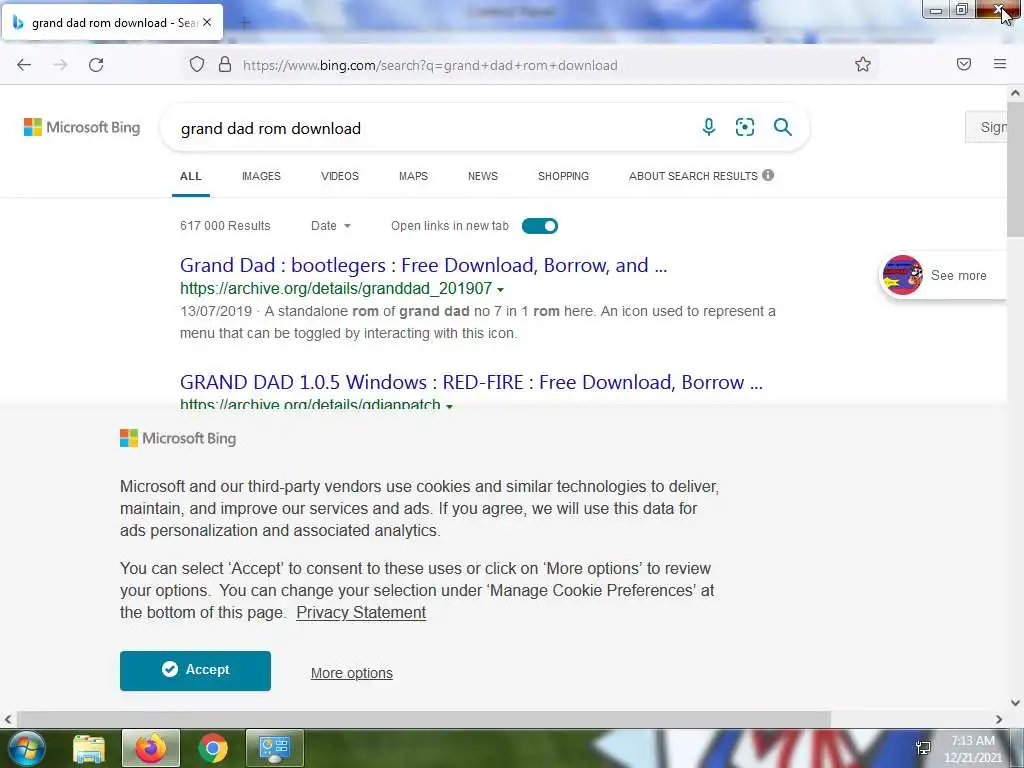Save page with the Pocket icon
Screen dimensions: 1024x768
(964, 64)
